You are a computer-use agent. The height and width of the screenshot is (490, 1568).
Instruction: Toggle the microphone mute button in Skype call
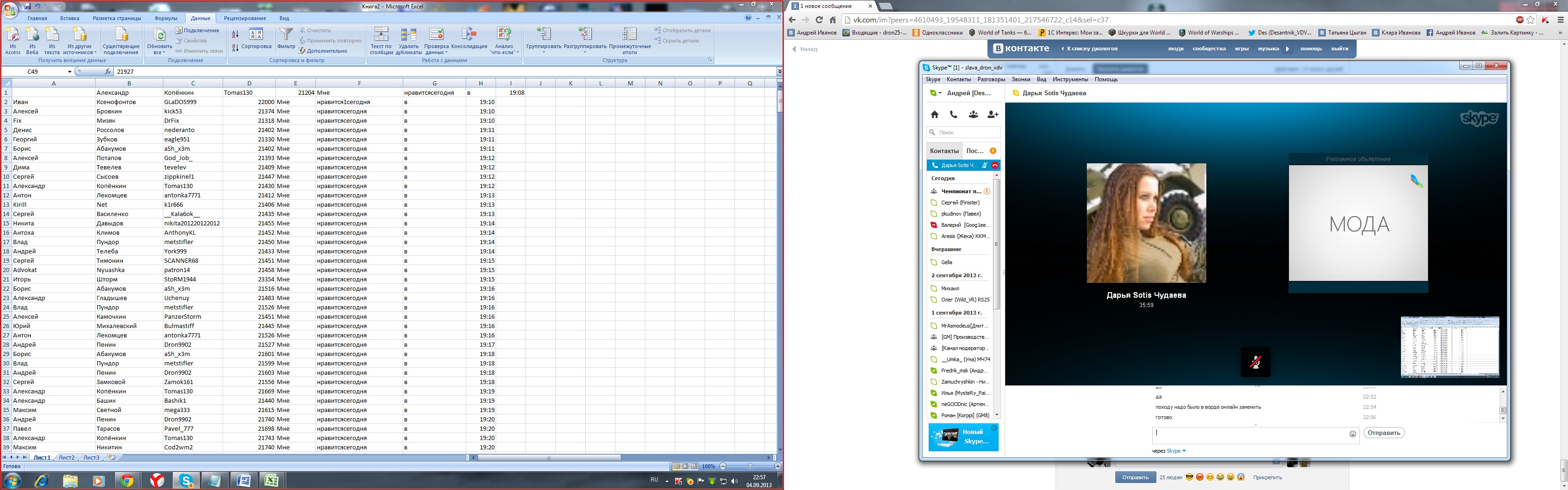[1255, 363]
